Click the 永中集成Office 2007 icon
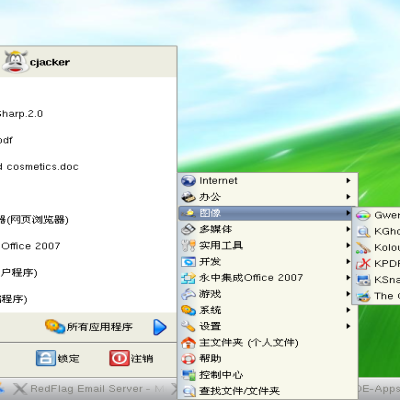The image size is (400, 400). (x=188, y=278)
